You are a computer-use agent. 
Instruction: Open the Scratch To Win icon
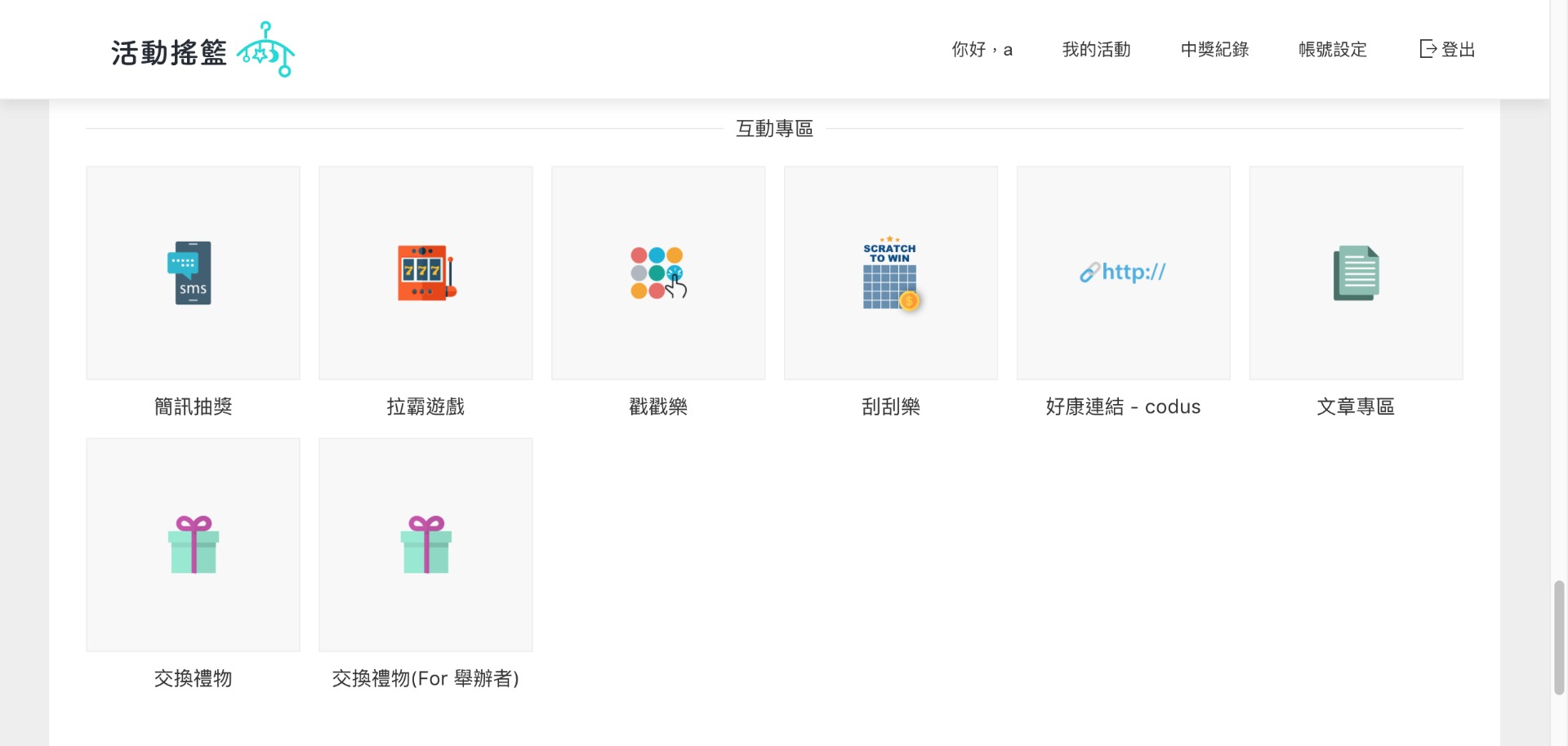(891, 273)
